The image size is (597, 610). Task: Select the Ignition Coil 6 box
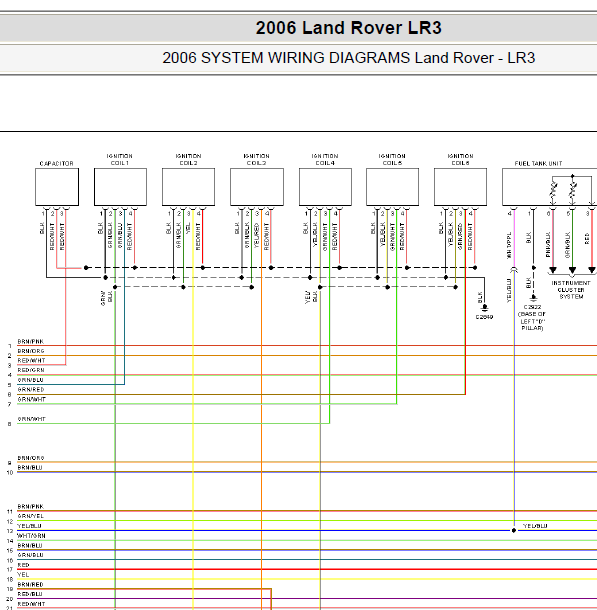(x=460, y=187)
